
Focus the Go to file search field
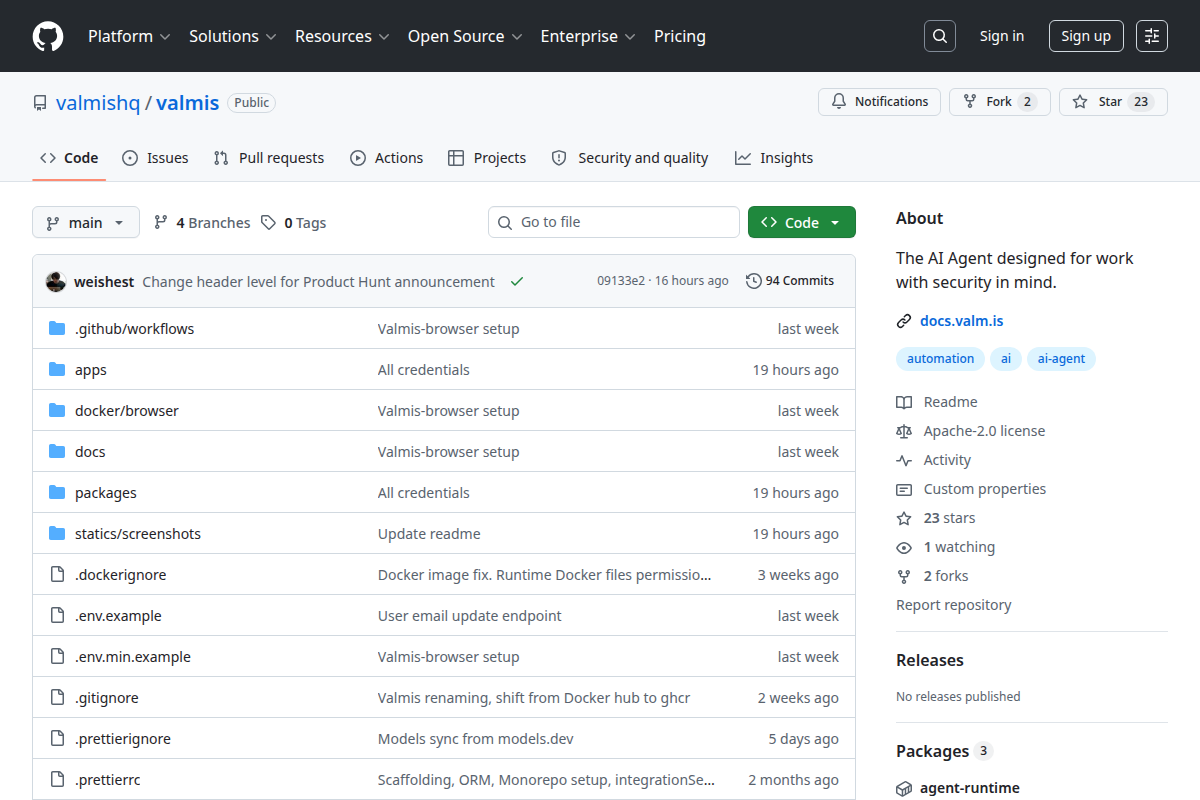point(614,222)
